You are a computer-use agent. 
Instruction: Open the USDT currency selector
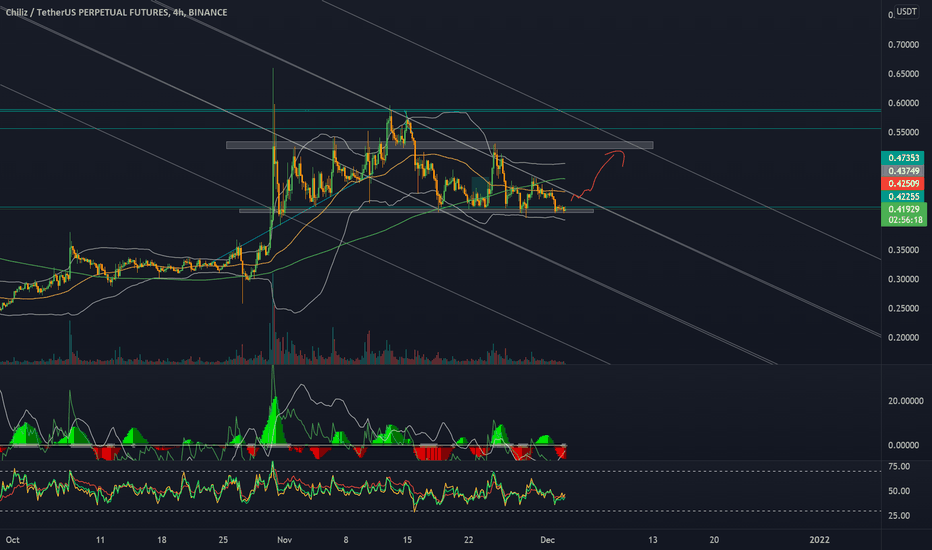906,11
